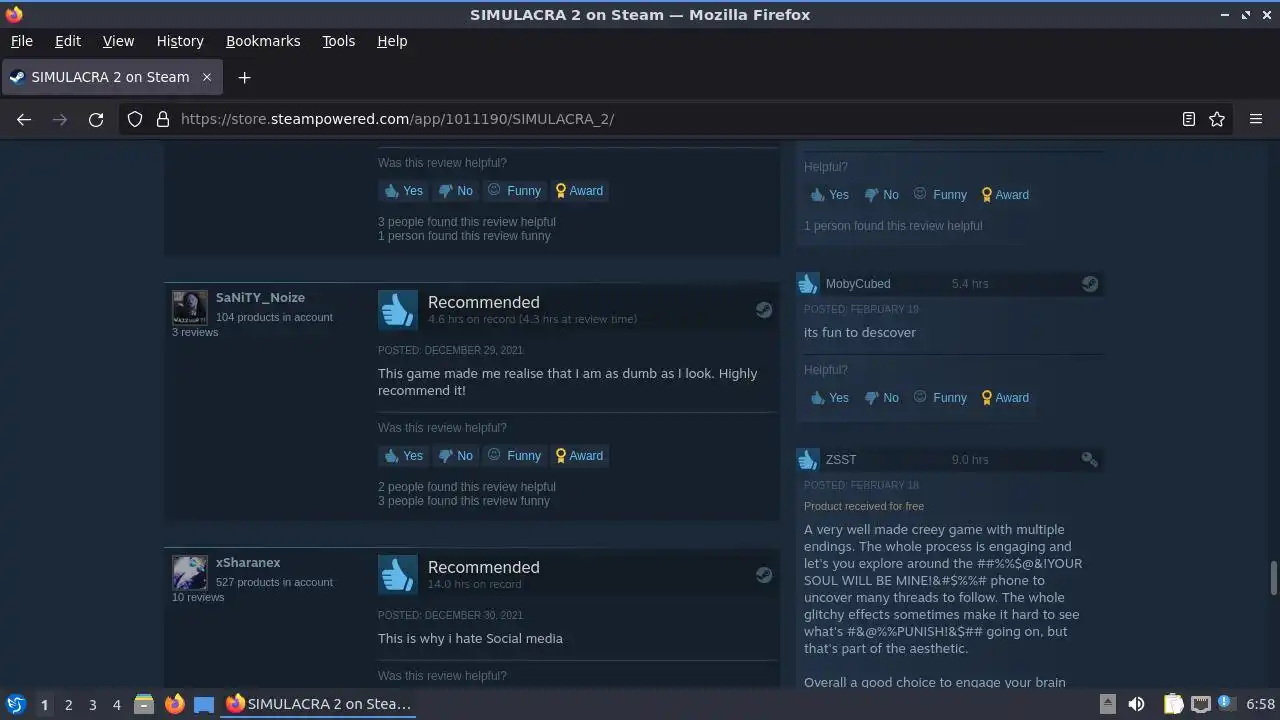
Task: Click 'its fun to descover' review text
Action: click(x=860, y=332)
